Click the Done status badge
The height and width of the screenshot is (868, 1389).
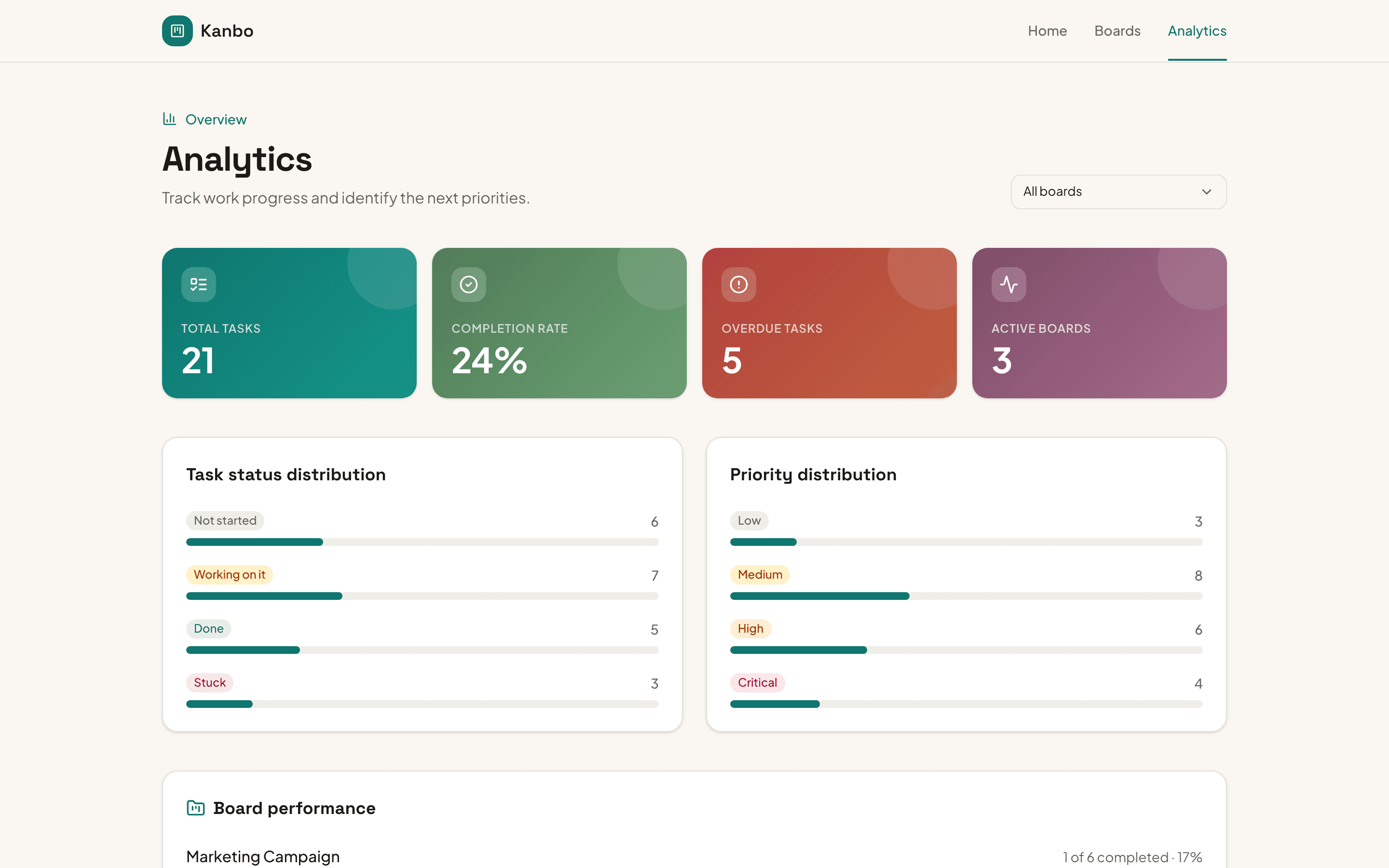point(208,629)
